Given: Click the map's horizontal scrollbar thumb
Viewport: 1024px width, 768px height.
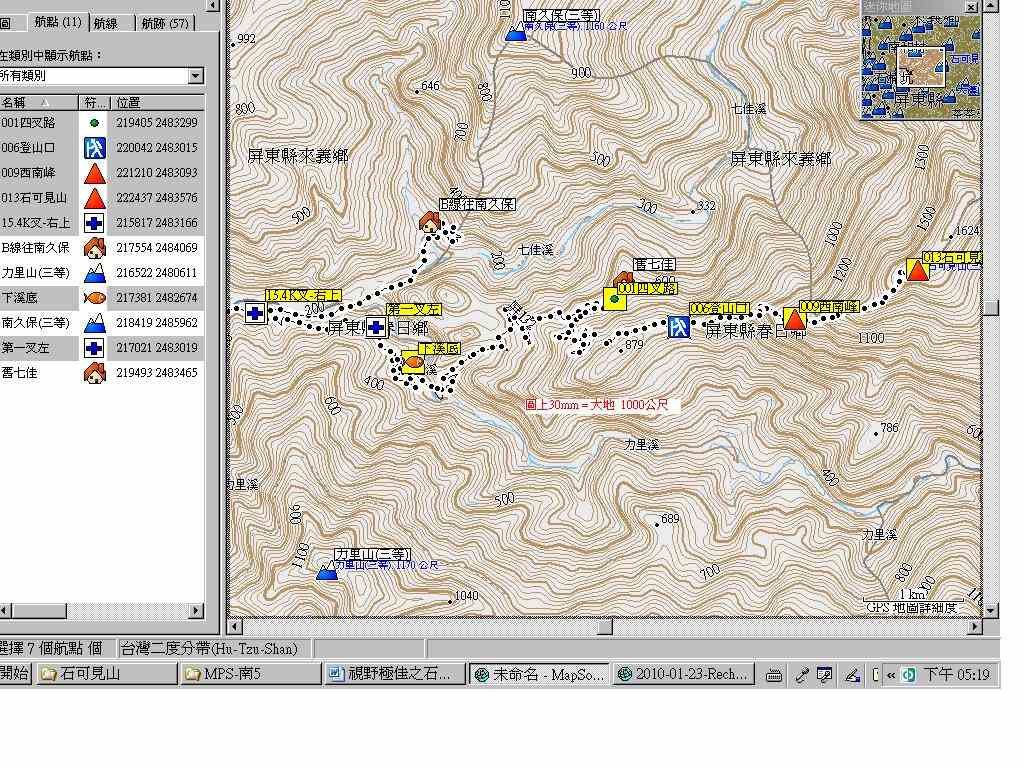Looking at the screenshot, I should (604, 627).
